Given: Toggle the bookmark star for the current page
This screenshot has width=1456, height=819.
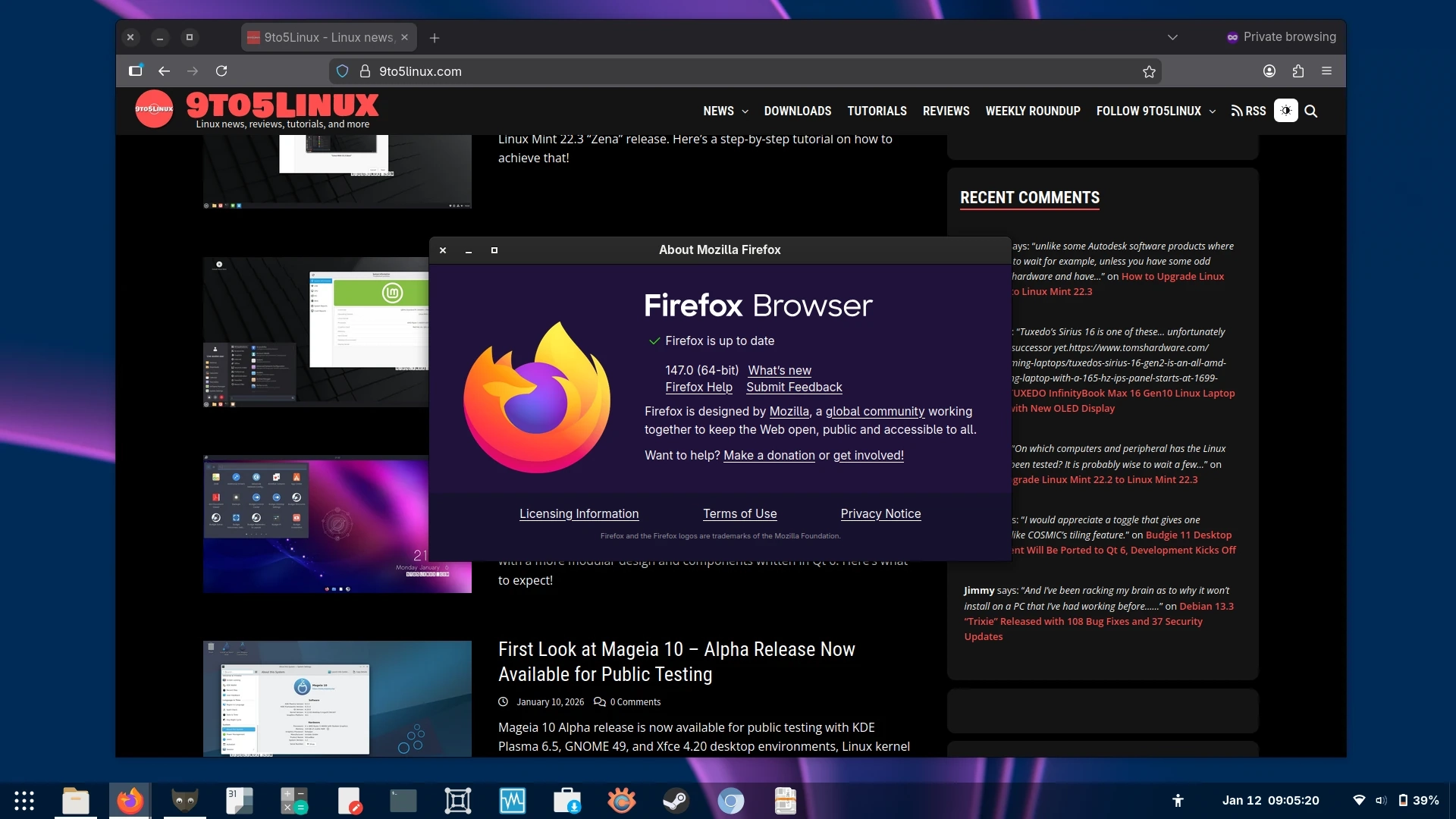Looking at the screenshot, I should coord(1150,71).
